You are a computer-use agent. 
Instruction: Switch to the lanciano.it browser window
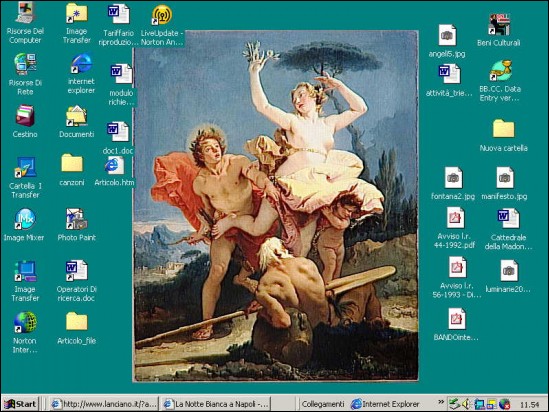pos(104,404)
